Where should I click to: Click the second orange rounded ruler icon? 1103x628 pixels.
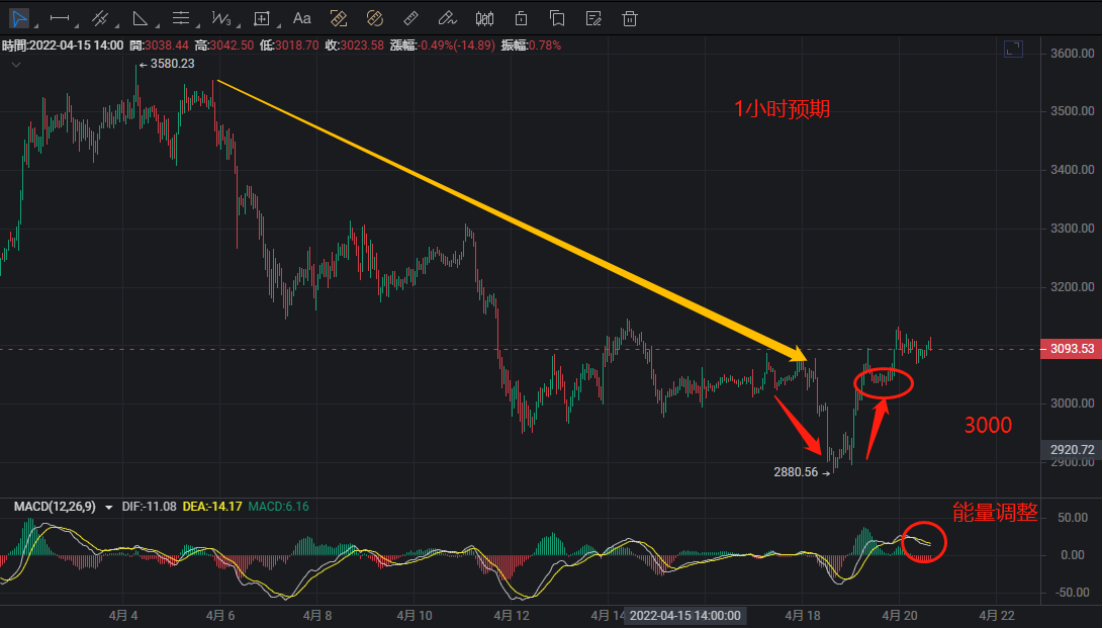point(375,18)
